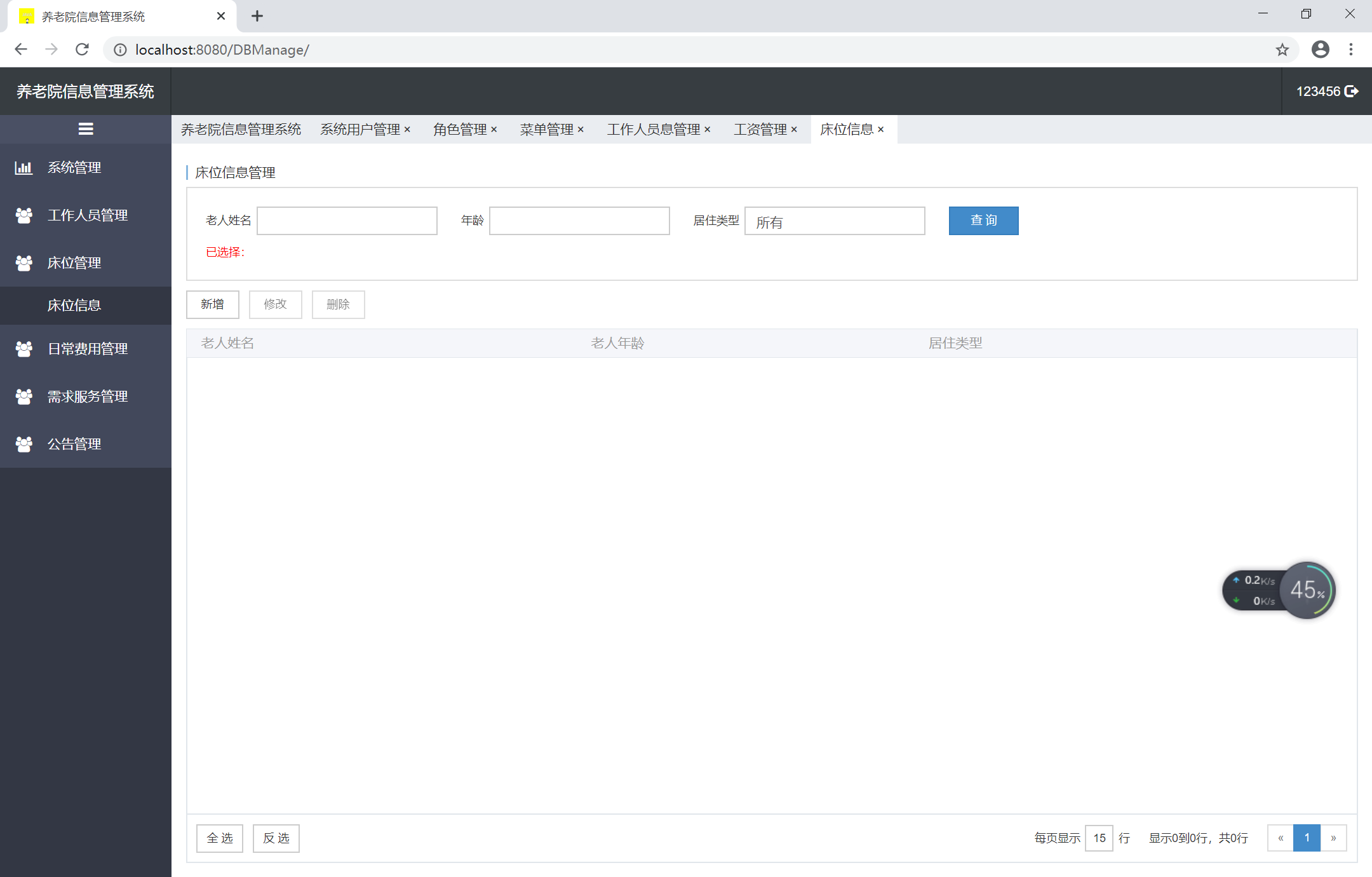Expand the 公告管理 sidebar menu
The width and height of the screenshot is (1372, 877).
74,444
